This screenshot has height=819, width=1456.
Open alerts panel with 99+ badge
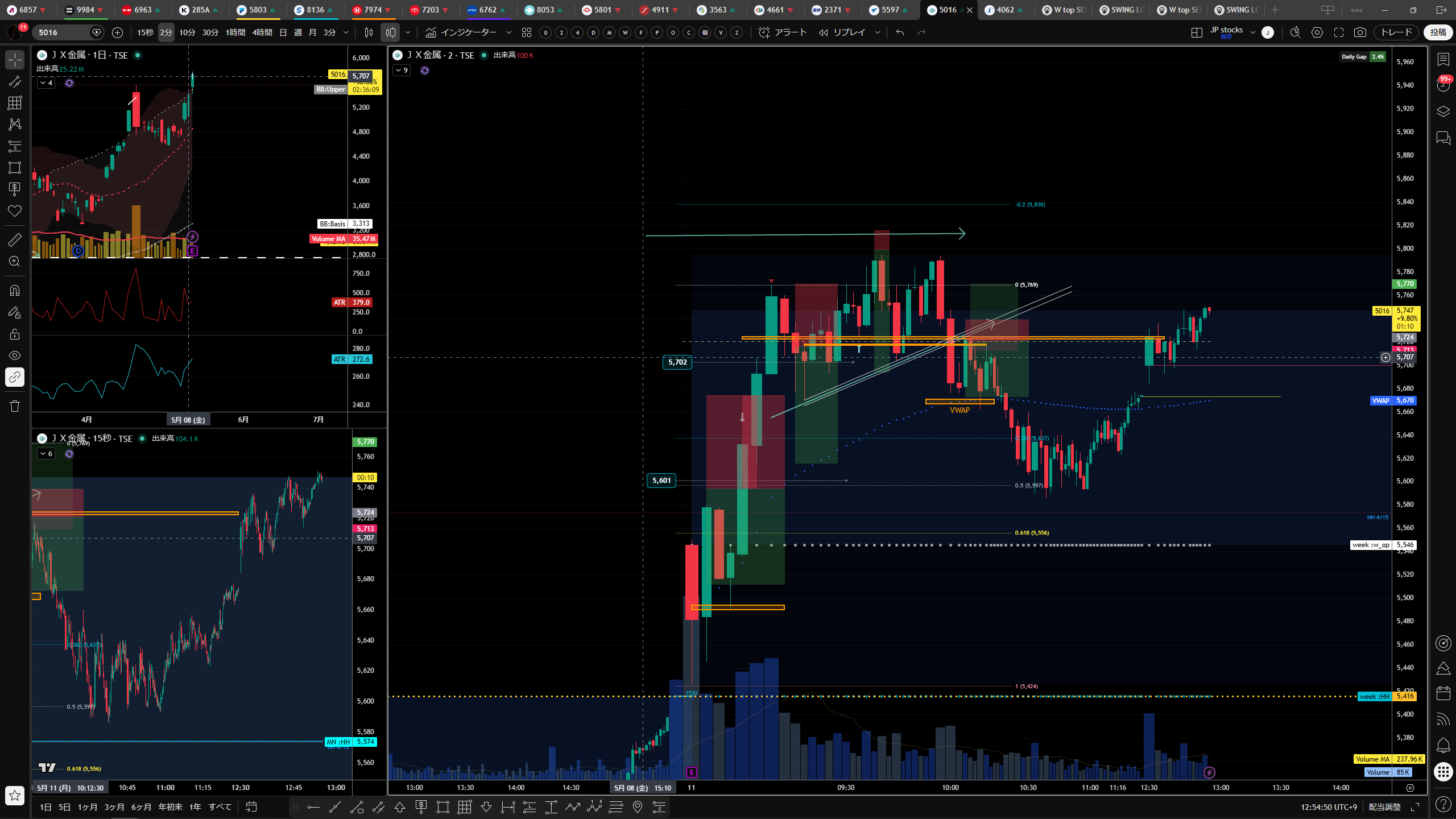[x=1443, y=85]
